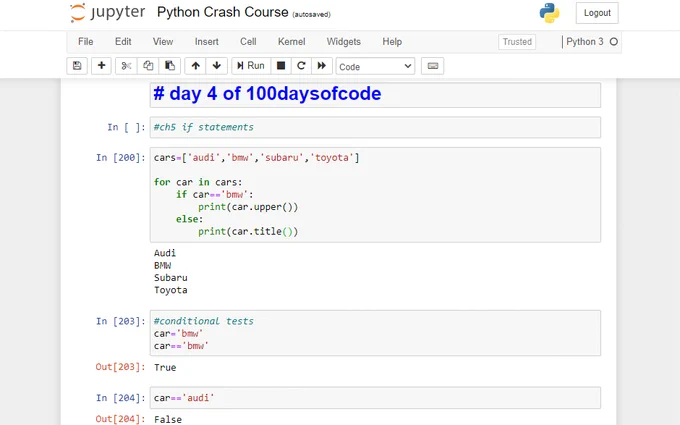Click the else: line in cell 200
Viewport: 680px width, 425px height.
(x=189, y=219)
